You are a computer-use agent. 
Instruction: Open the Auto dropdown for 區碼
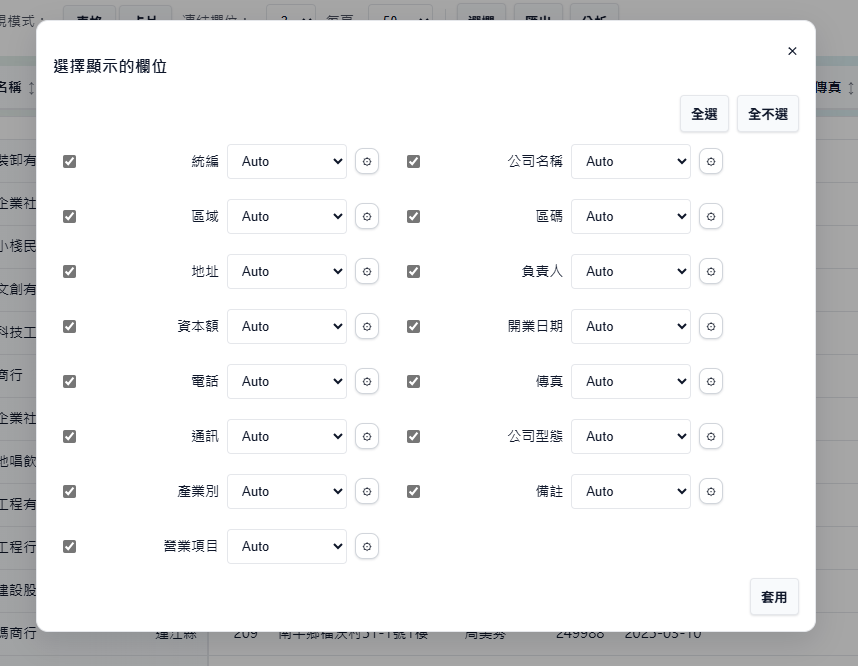(630, 216)
